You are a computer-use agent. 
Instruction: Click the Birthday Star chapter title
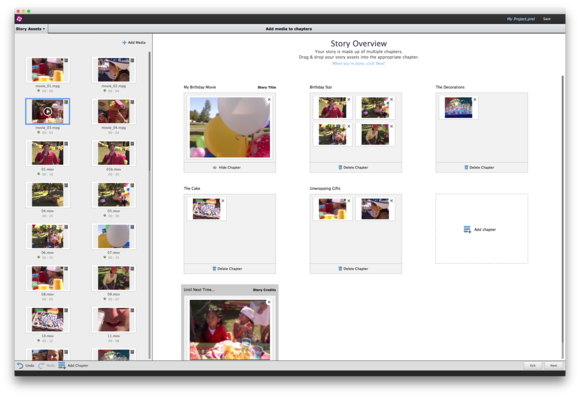pyautogui.click(x=321, y=87)
